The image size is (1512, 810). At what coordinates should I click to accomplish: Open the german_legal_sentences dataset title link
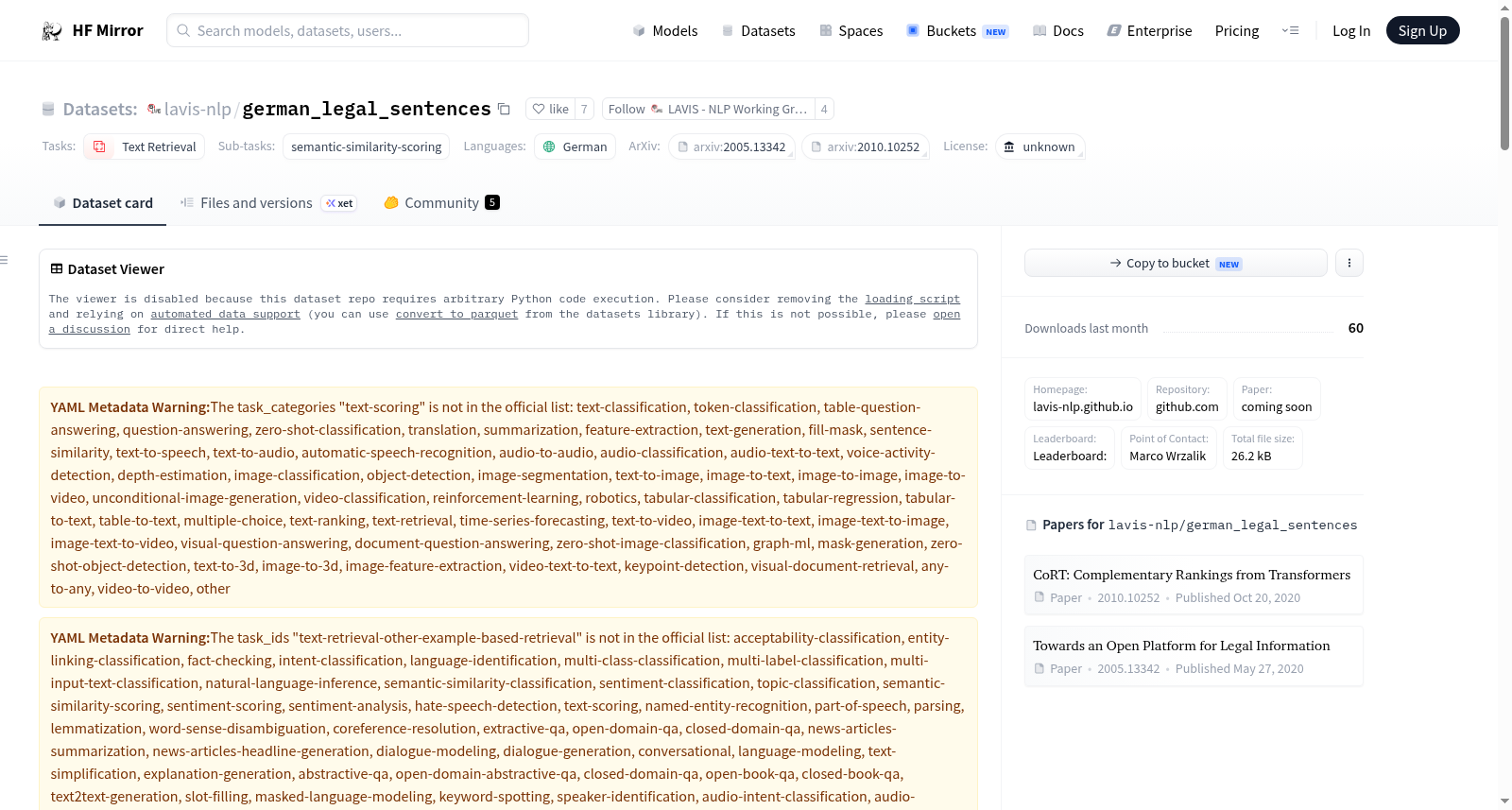367,109
